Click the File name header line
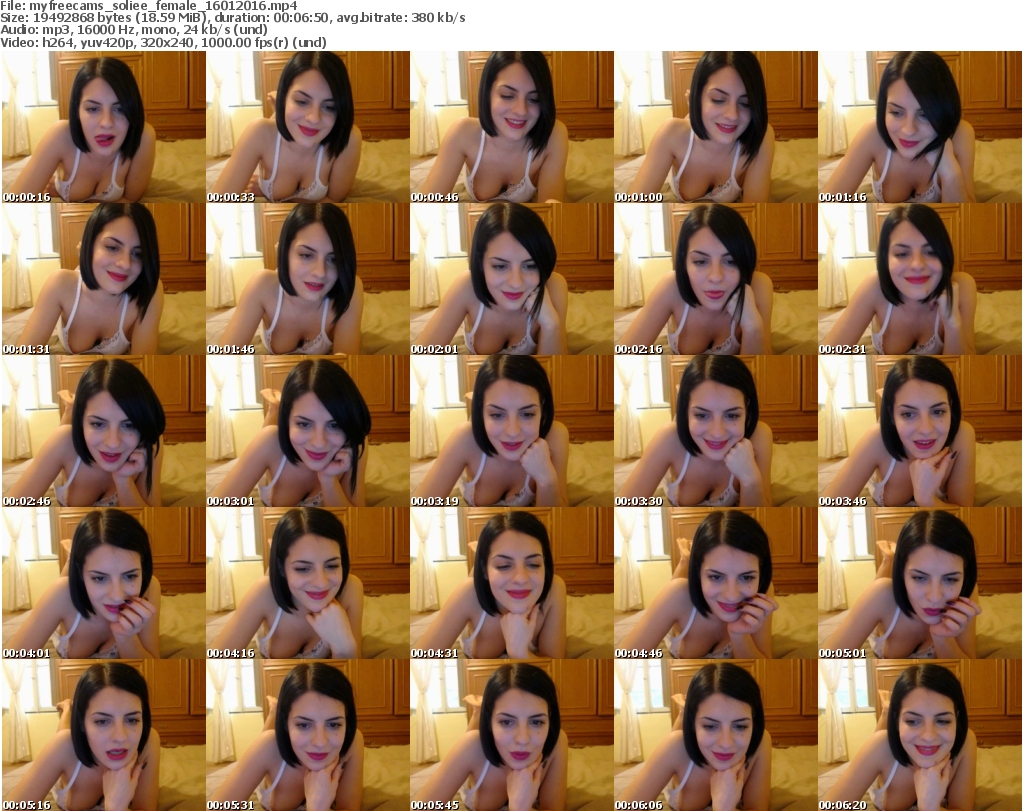The width and height of the screenshot is (1024, 811). (149, 6)
